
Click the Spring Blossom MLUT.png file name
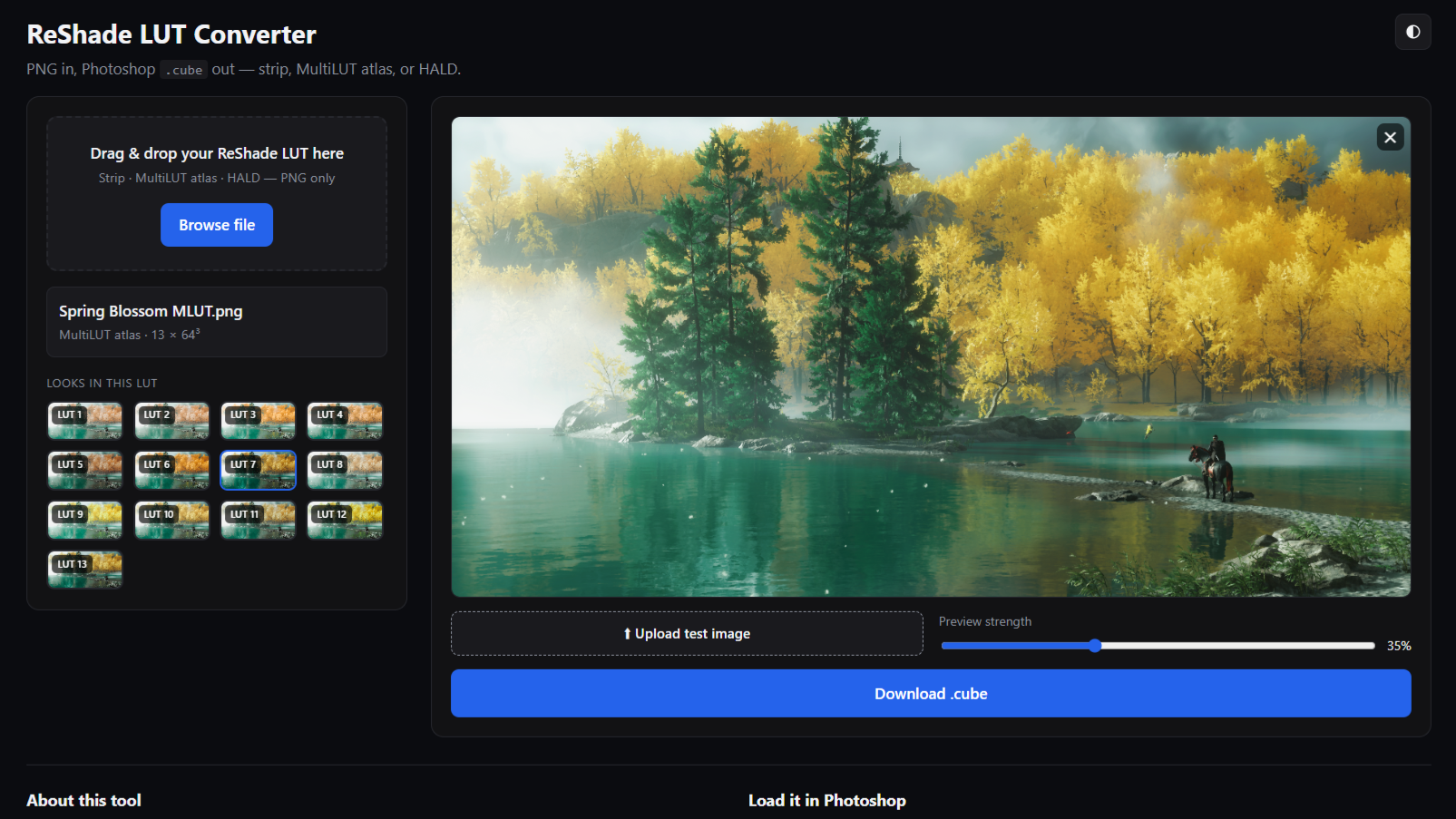(x=151, y=311)
